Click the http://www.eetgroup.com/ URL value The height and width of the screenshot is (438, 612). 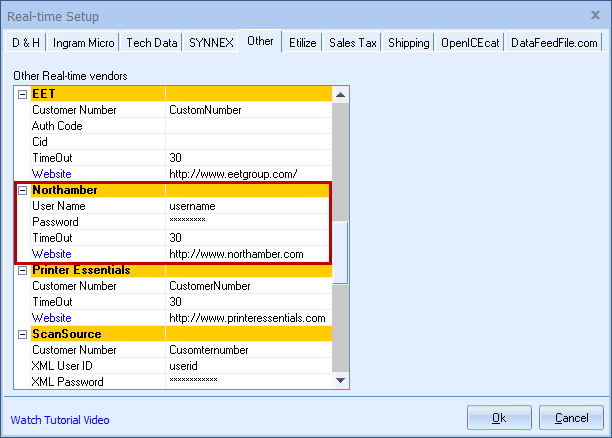pos(233,174)
